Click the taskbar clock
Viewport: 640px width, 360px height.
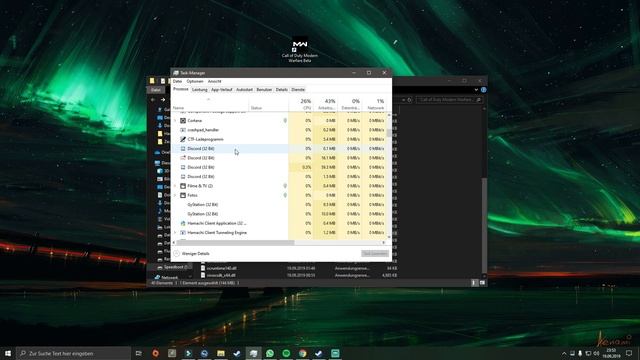[611, 353]
